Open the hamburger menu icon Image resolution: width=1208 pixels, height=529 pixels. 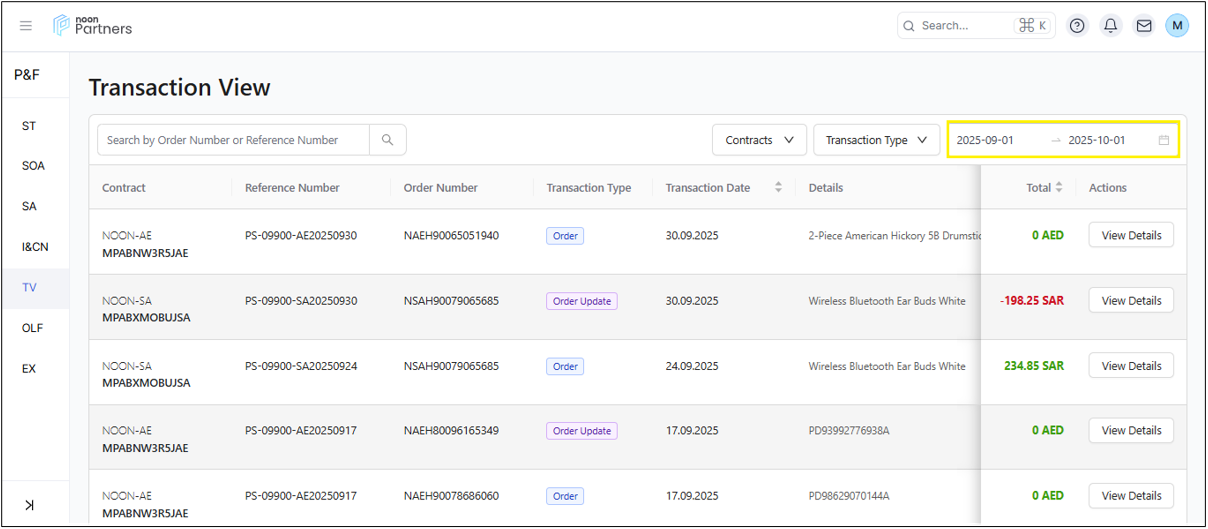(26, 26)
